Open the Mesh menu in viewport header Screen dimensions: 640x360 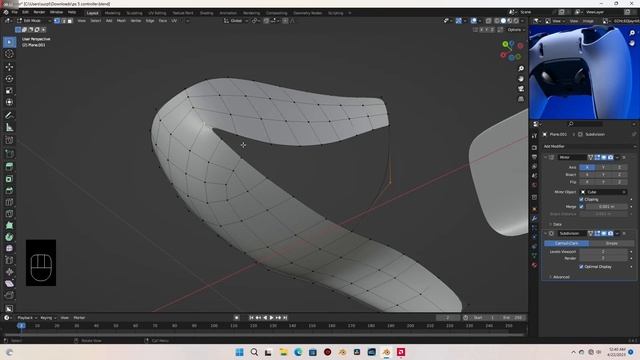(x=121, y=21)
